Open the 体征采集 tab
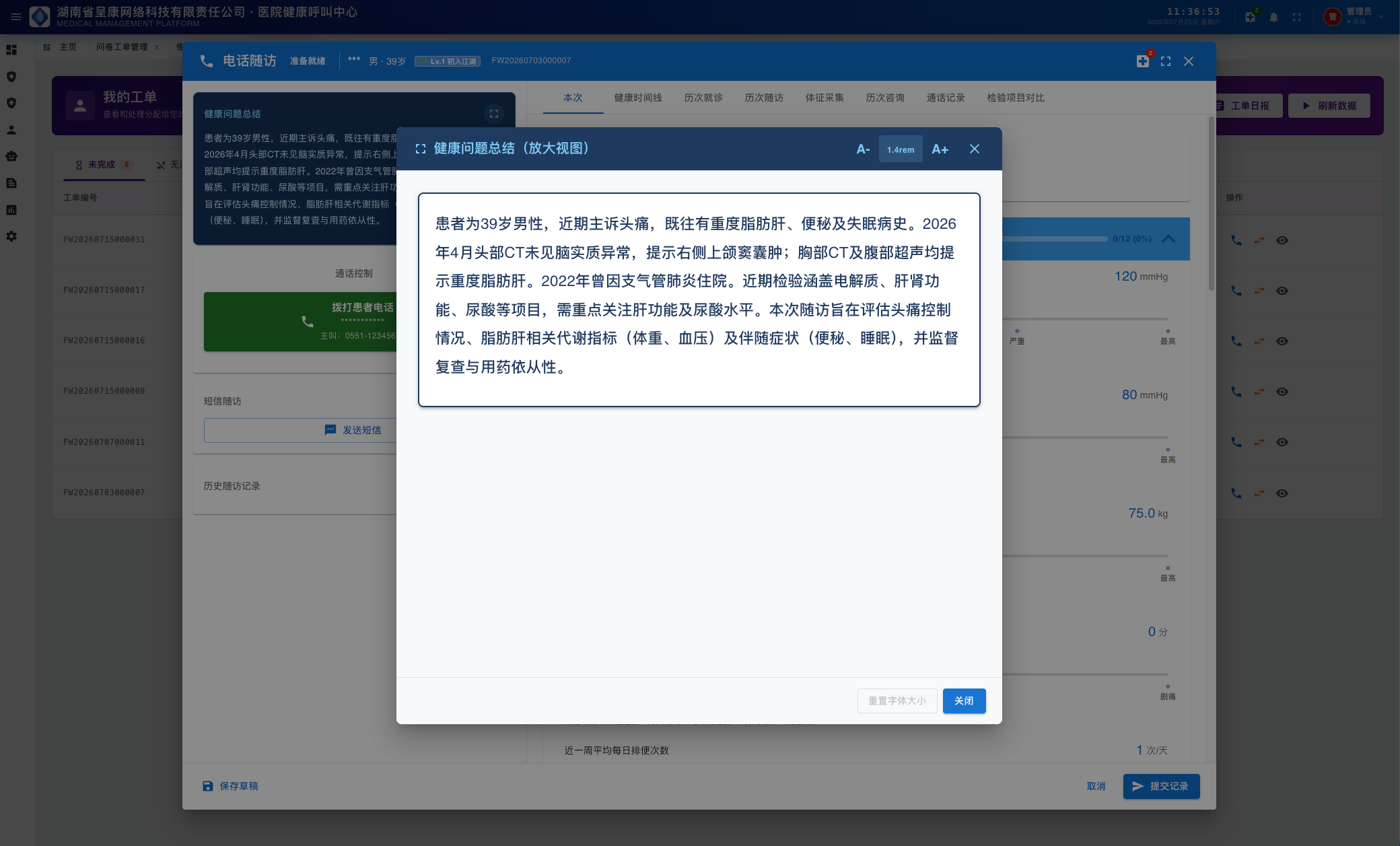1400x846 pixels. (825, 98)
